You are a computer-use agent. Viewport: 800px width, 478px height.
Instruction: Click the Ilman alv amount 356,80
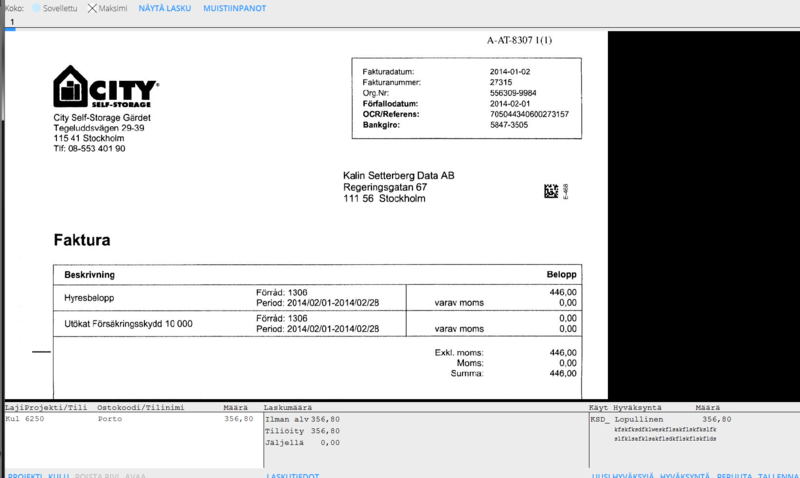[x=325, y=419]
